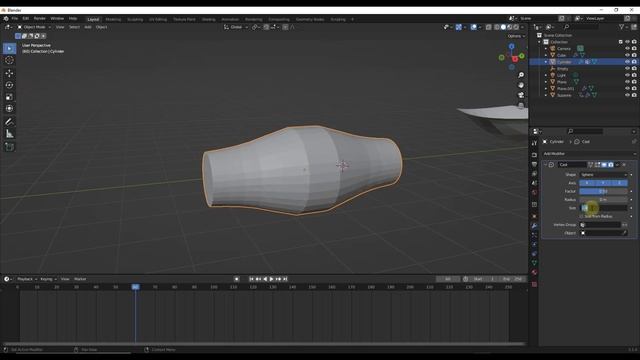Expand the Camera item in outliner
This screenshot has width=640, height=360.
[x=546, y=49]
